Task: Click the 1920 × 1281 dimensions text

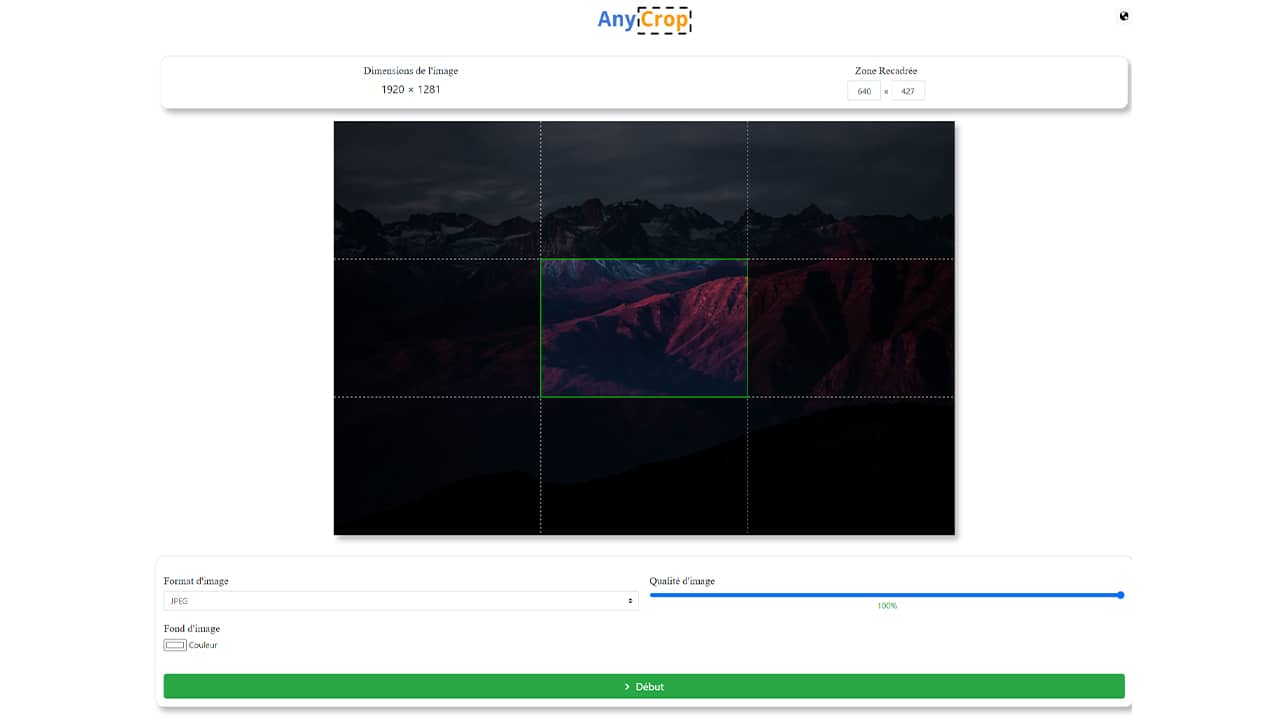Action: coord(411,90)
